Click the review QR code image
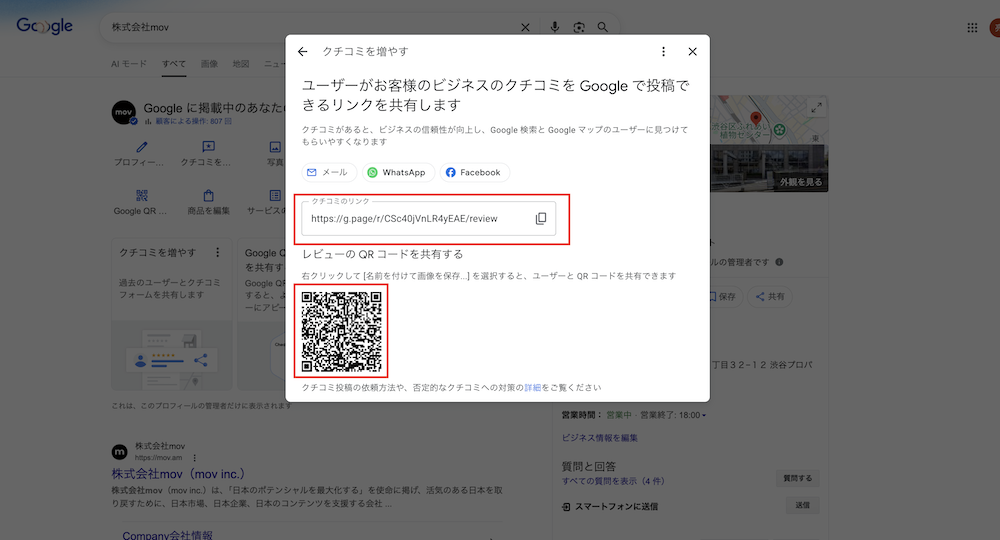 point(342,330)
